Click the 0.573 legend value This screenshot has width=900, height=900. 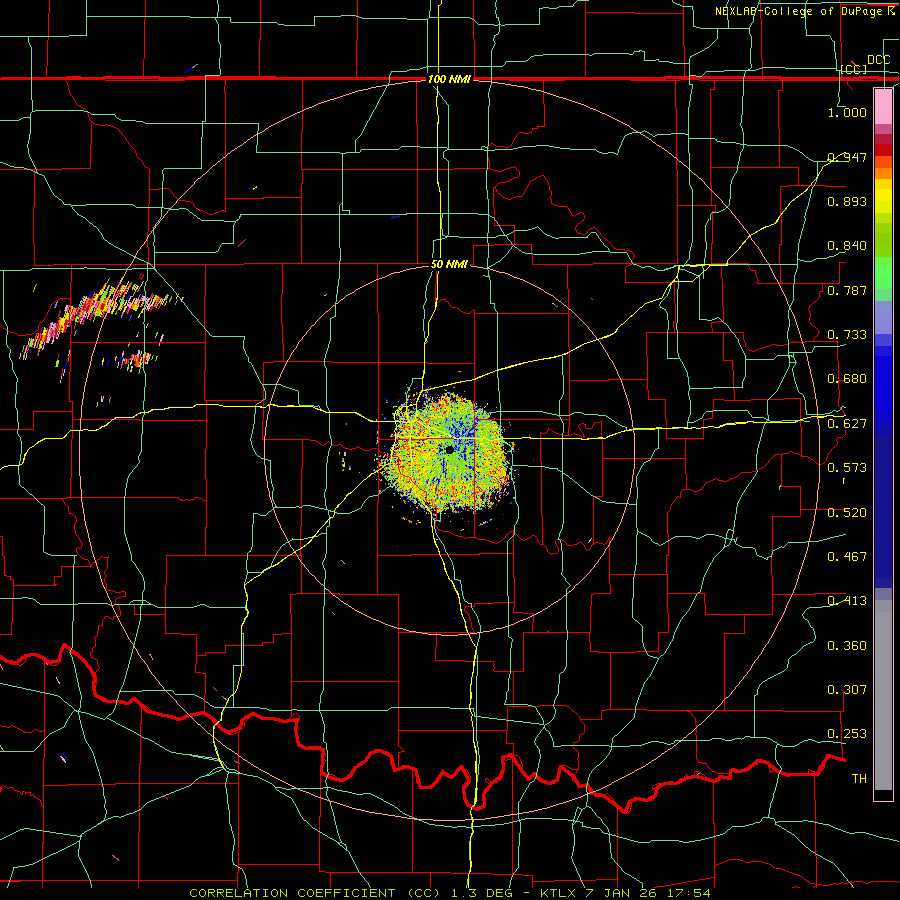[847, 468]
